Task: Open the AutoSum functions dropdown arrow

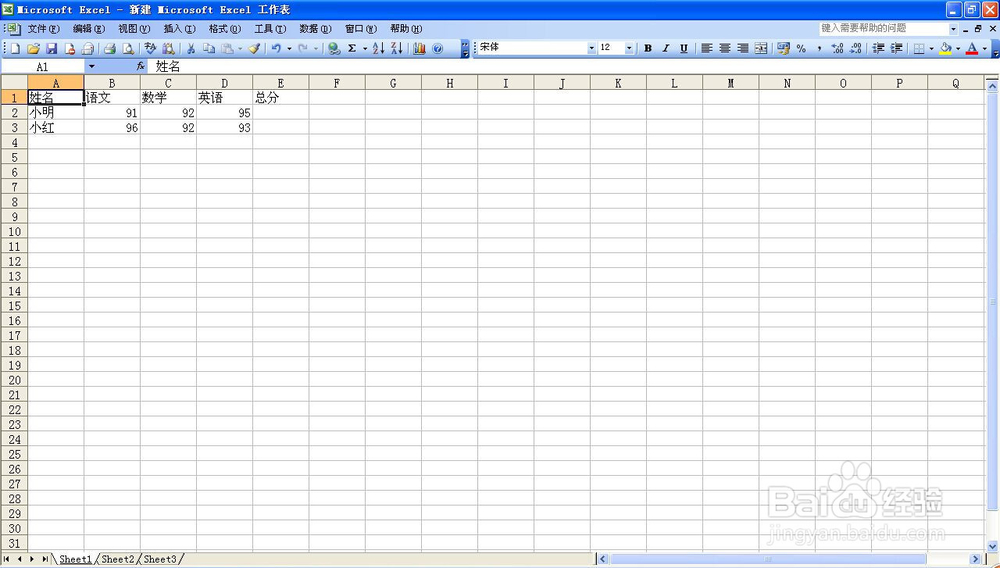Action: click(365, 48)
